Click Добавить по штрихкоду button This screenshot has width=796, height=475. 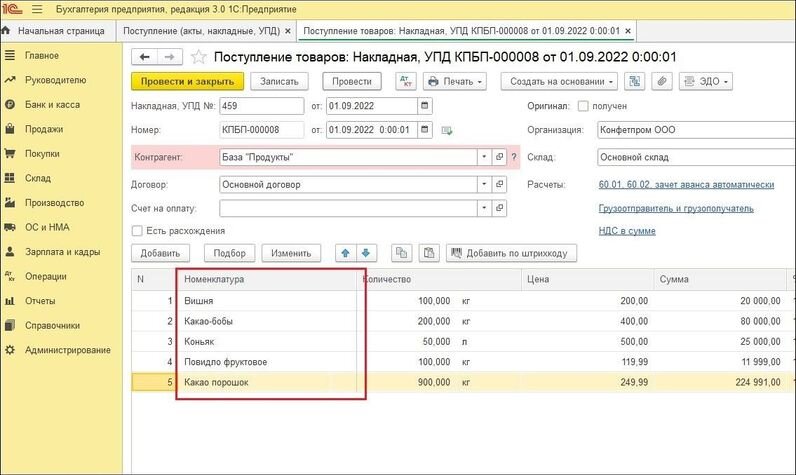click(511, 253)
